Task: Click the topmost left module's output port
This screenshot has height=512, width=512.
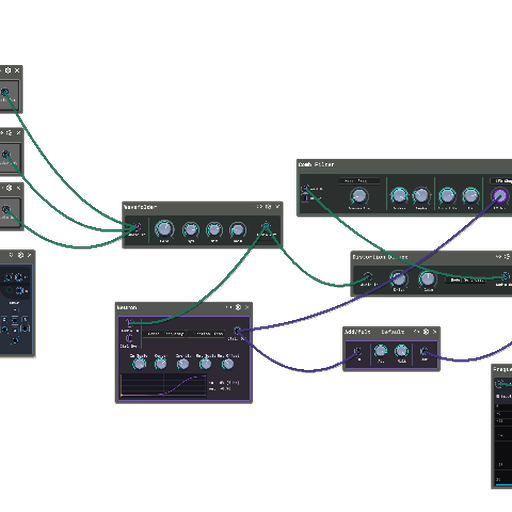Action: (x=5, y=92)
